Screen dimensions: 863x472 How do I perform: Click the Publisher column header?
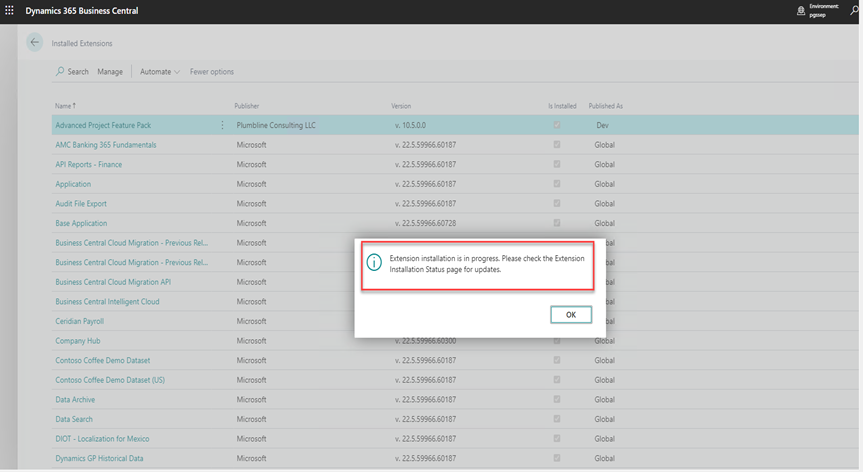tap(247, 106)
